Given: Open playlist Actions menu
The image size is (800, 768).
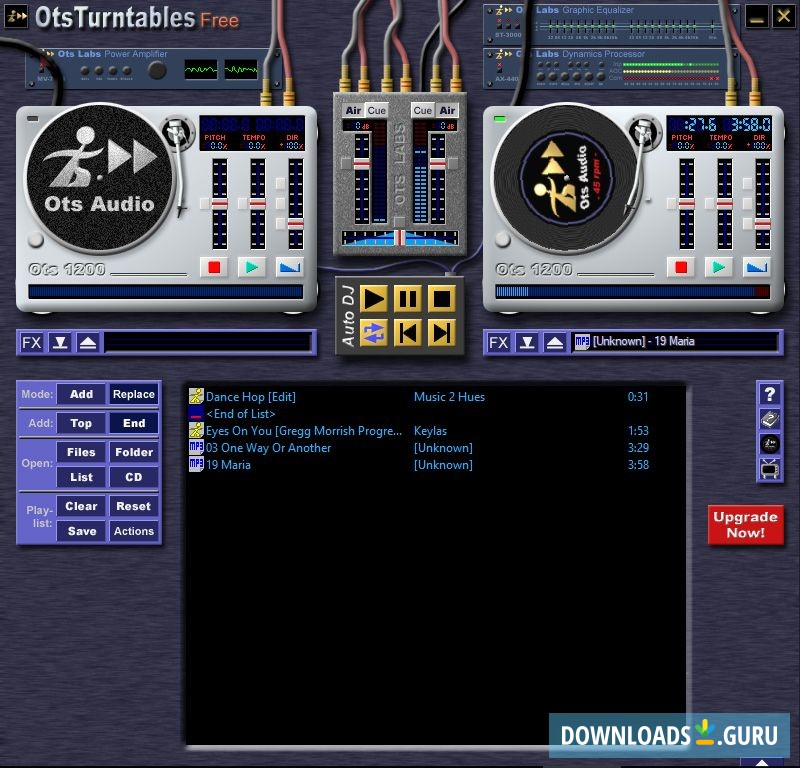Looking at the screenshot, I should click(x=134, y=531).
